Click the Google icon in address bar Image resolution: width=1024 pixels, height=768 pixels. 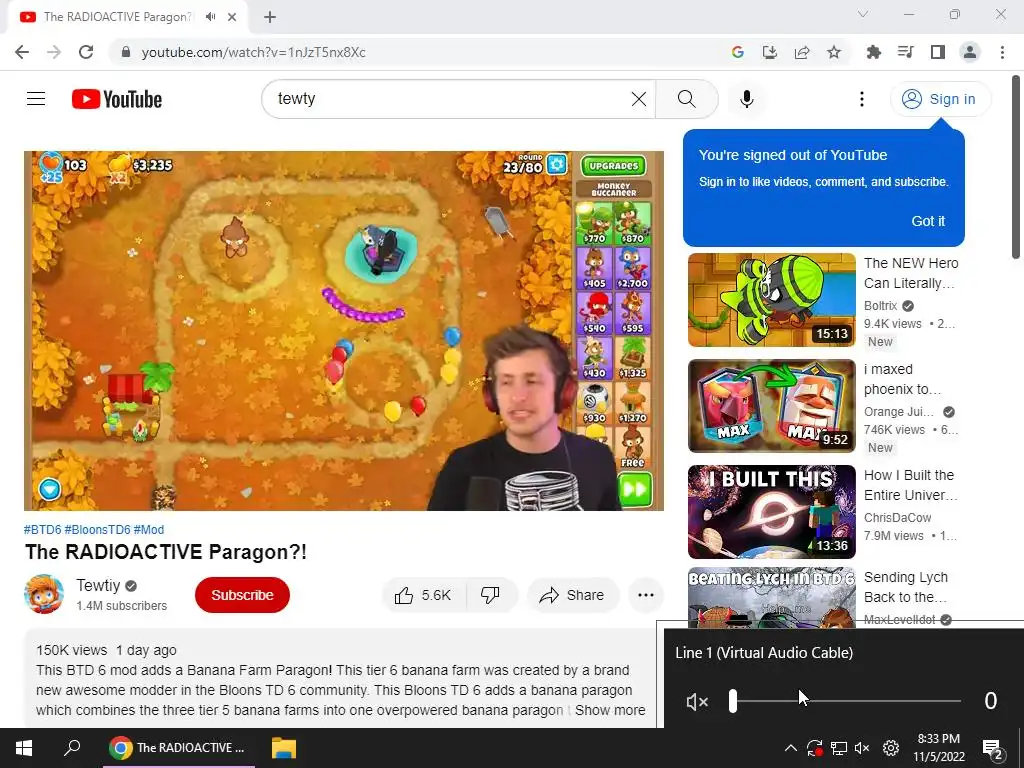pos(738,52)
